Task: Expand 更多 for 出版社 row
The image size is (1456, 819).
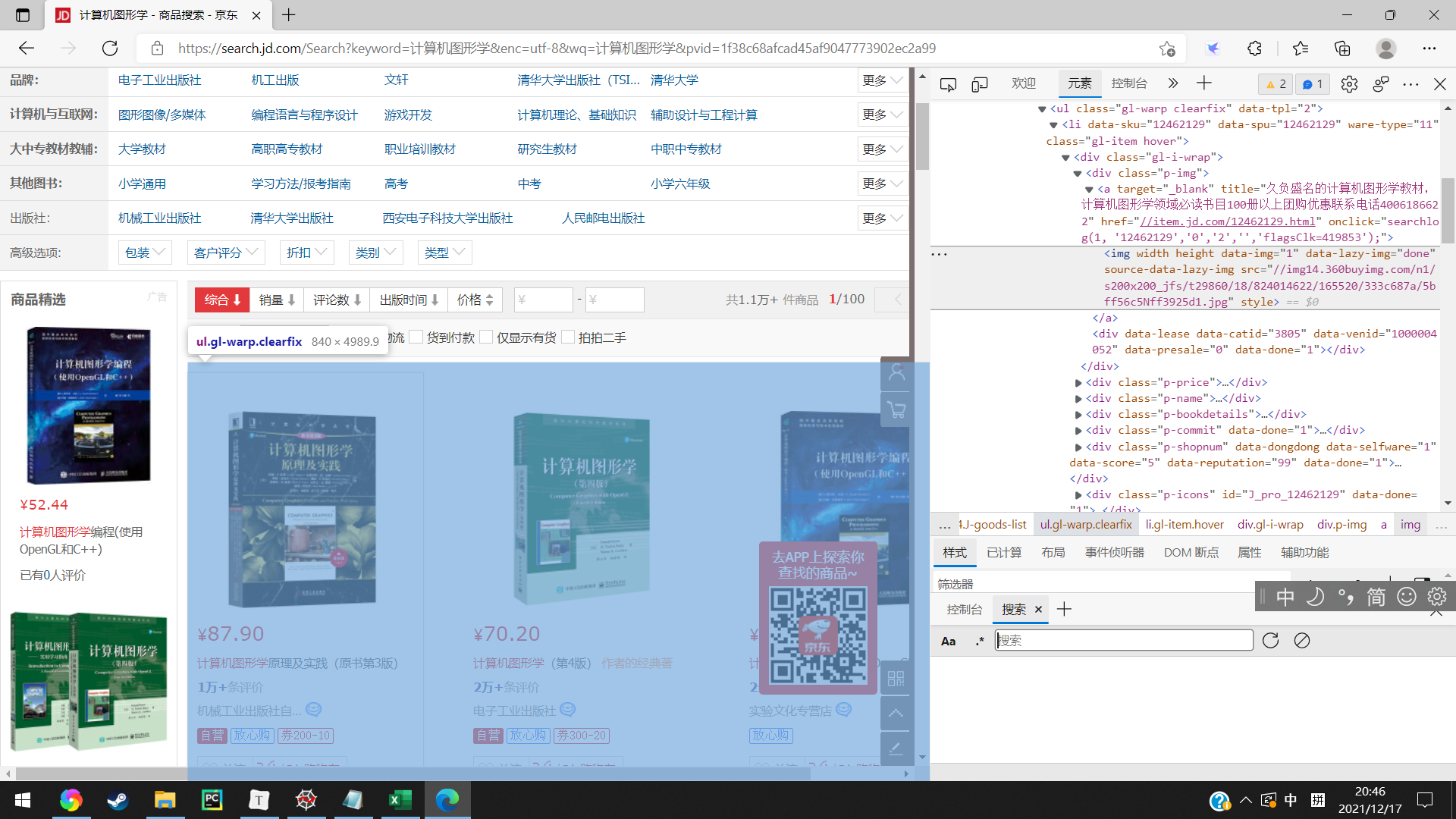Action: tap(882, 218)
